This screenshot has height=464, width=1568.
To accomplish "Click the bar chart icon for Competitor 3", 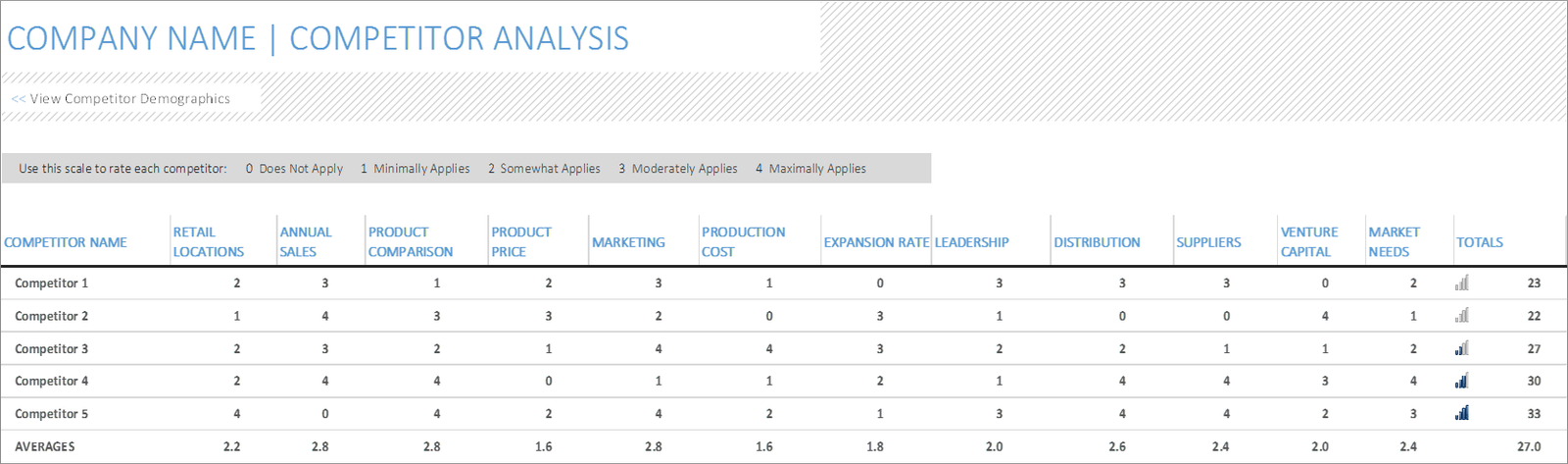I will coord(1462,348).
